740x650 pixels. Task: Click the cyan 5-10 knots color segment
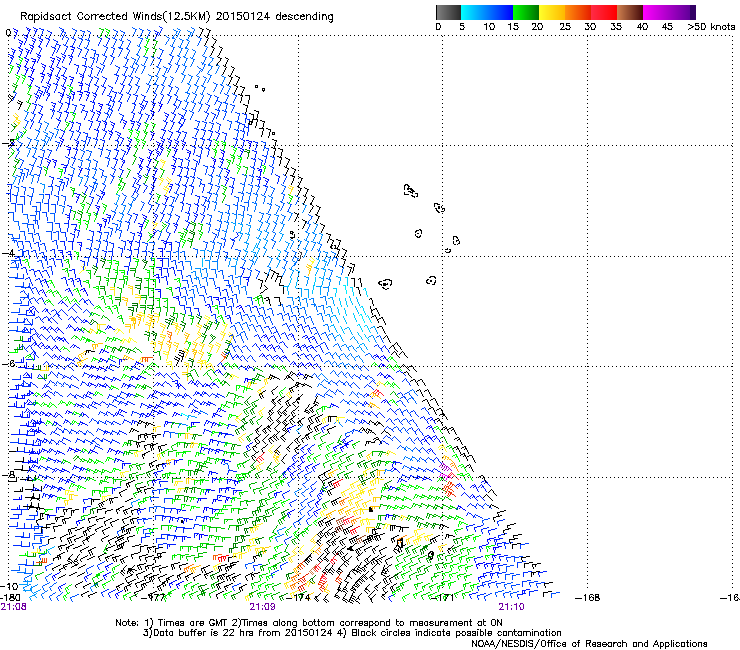point(474,12)
